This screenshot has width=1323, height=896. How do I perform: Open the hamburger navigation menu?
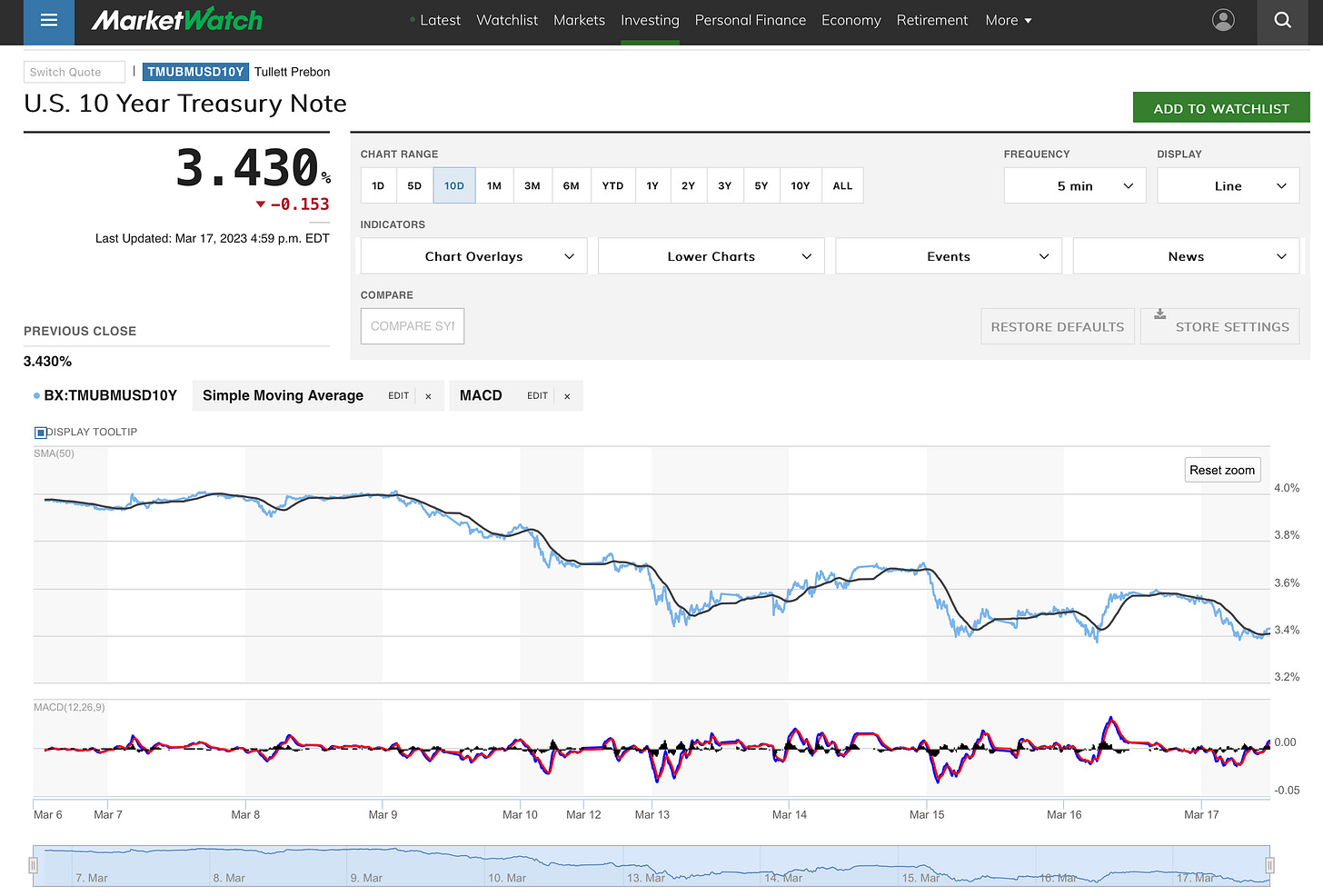pyautogui.click(x=49, y=21)
